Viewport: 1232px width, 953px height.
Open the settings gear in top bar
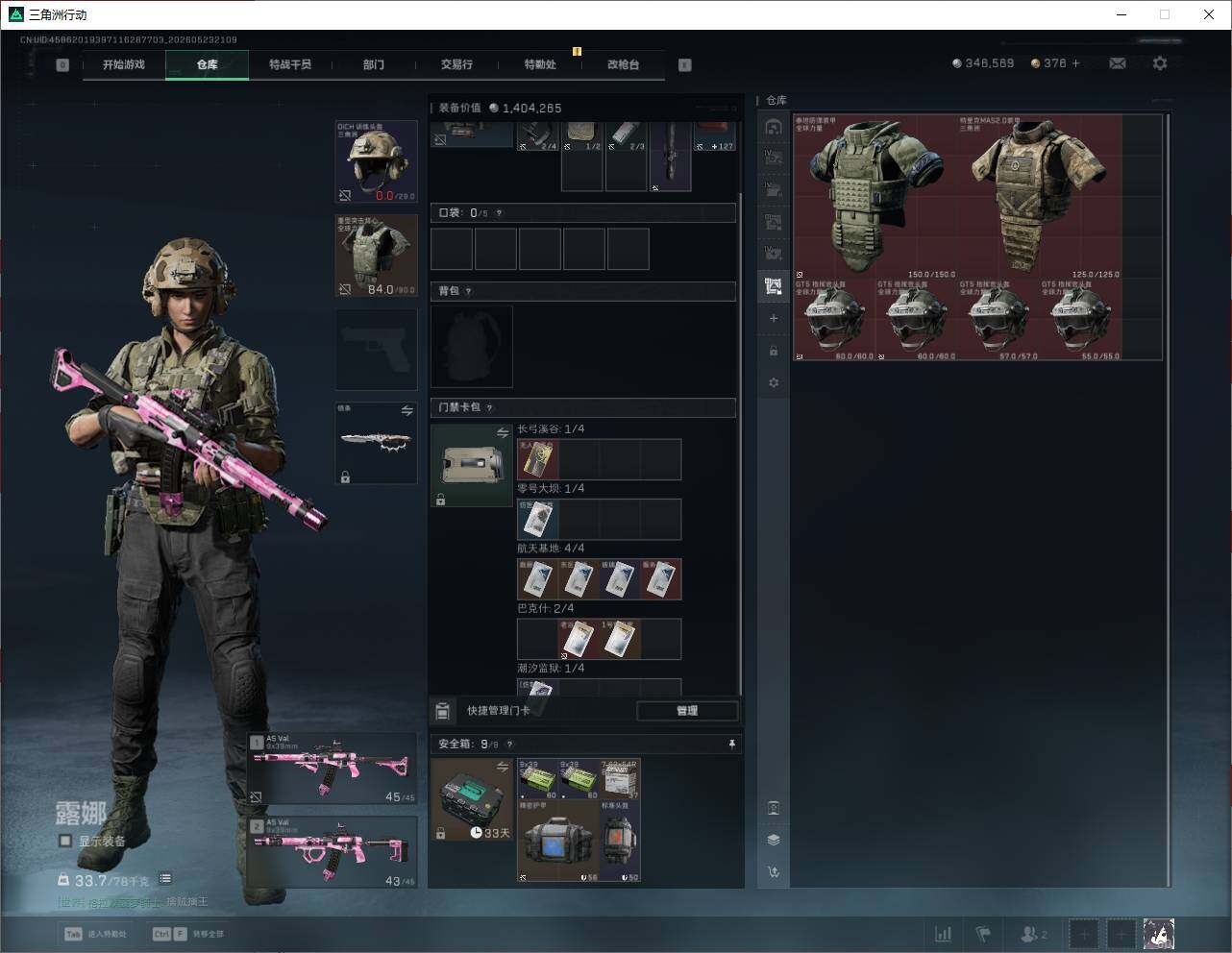[x=1160, y=63]
